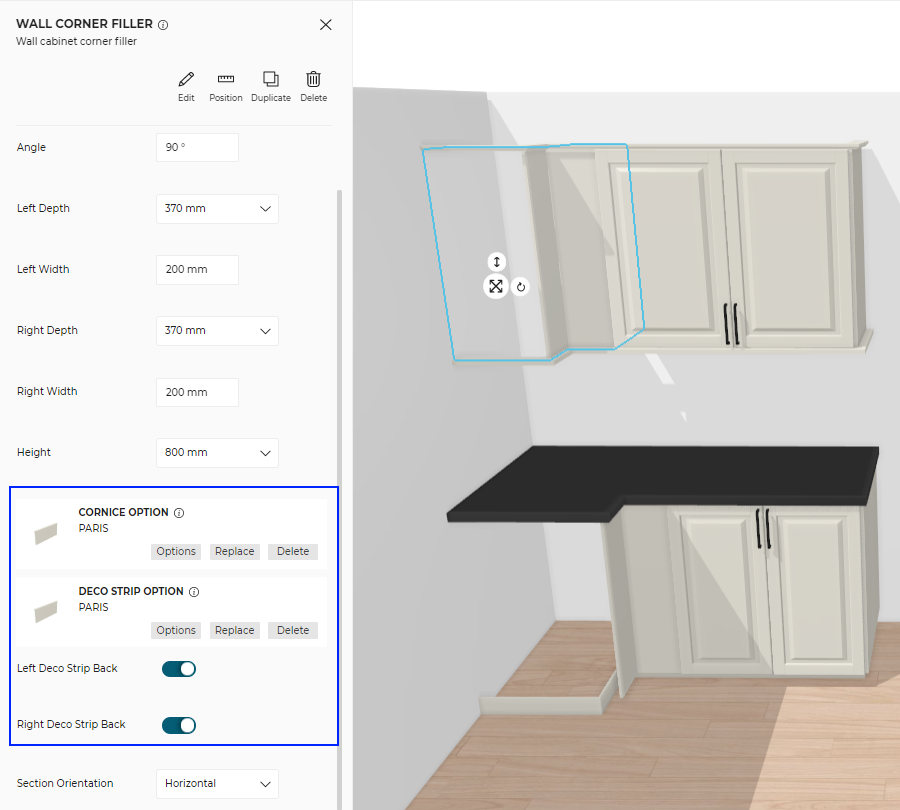Click info icon beside Wall Corner Filler
This screenshot has width=900, height=810.
163,25
